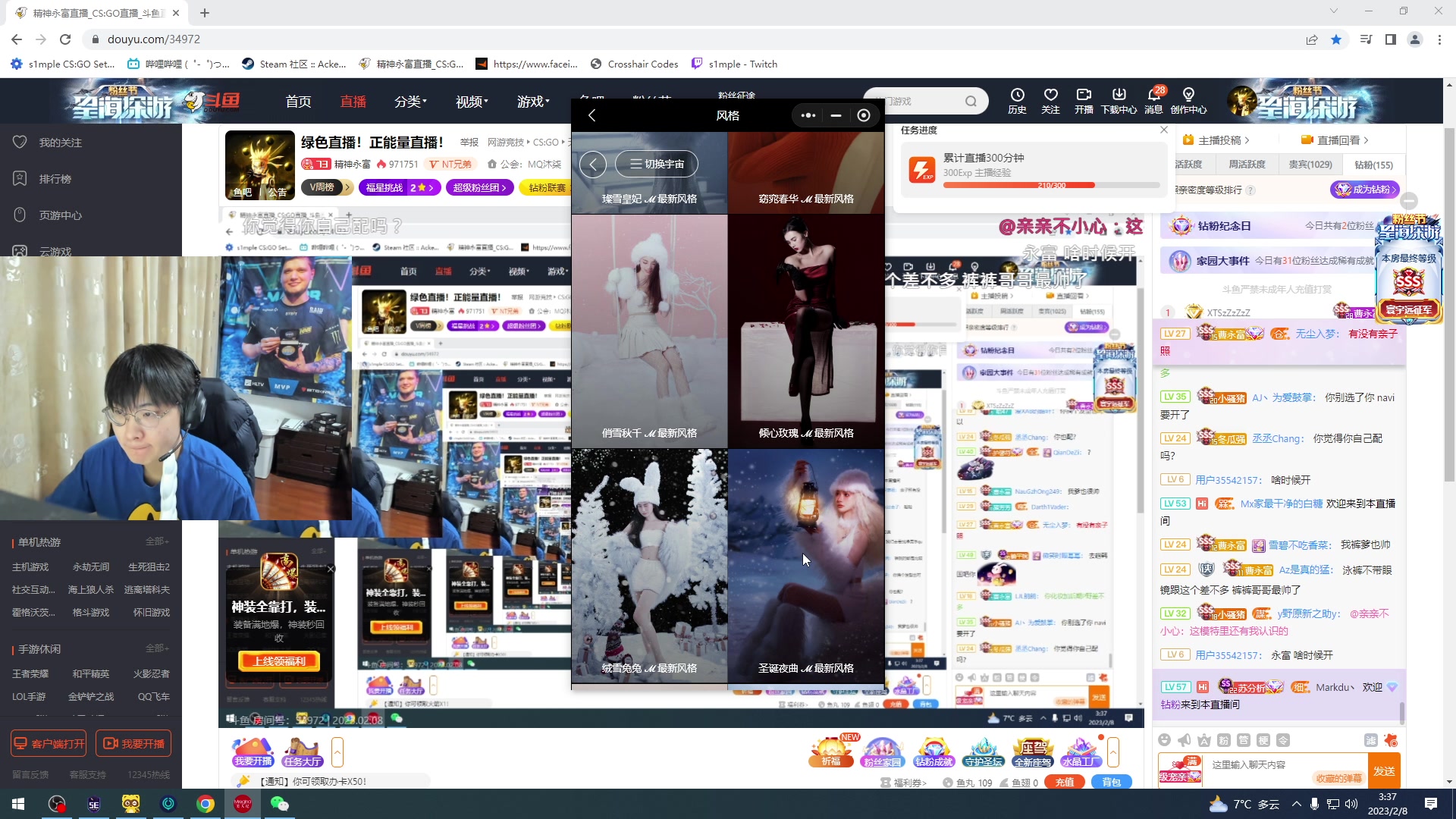This screenshot has height=819, width=1456.
Task: Click the 我要开播 button in sidebar
Action: (133, 744)
